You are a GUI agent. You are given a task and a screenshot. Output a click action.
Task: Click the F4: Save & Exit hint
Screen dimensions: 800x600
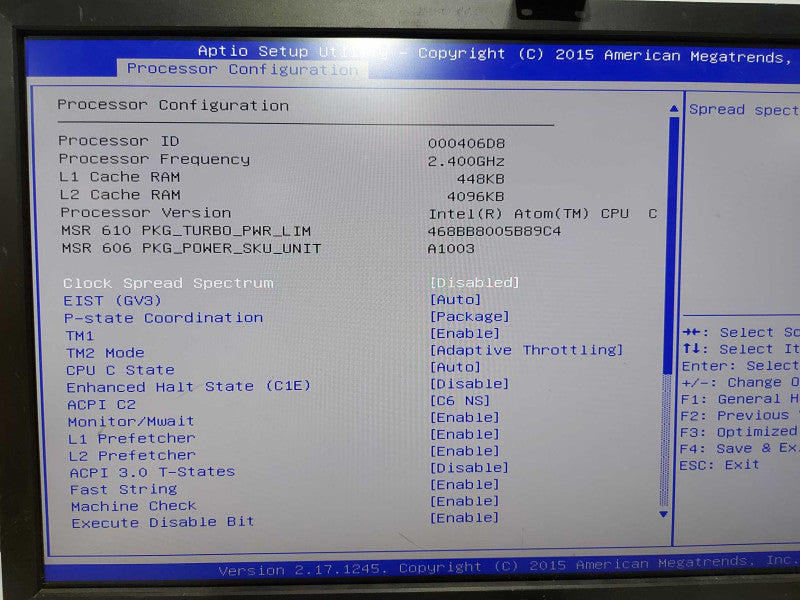(x=740, y=448)
